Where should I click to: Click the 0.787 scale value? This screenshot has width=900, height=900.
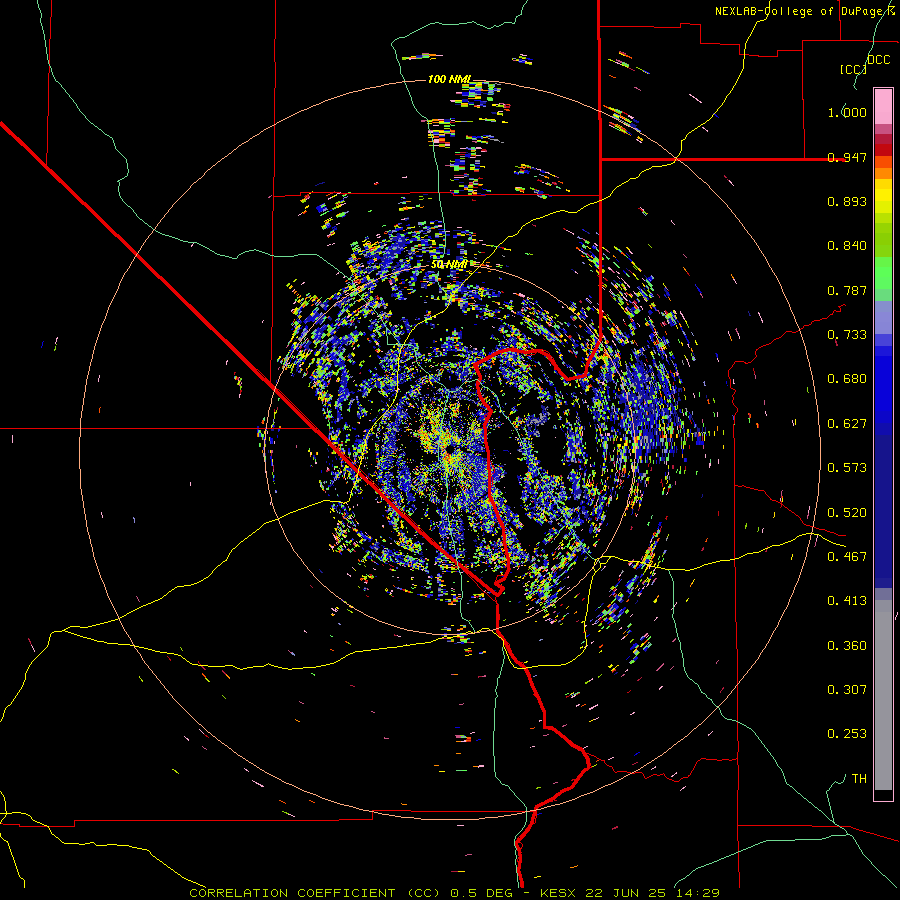coord(847,290)
